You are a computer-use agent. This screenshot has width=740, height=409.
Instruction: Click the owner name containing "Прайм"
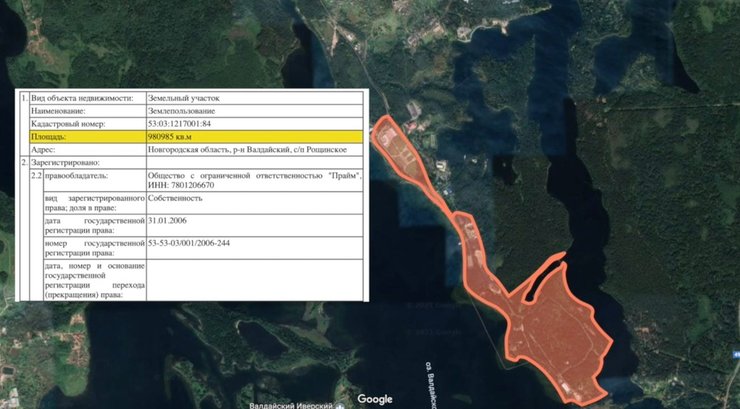click(x=253, y=174)
